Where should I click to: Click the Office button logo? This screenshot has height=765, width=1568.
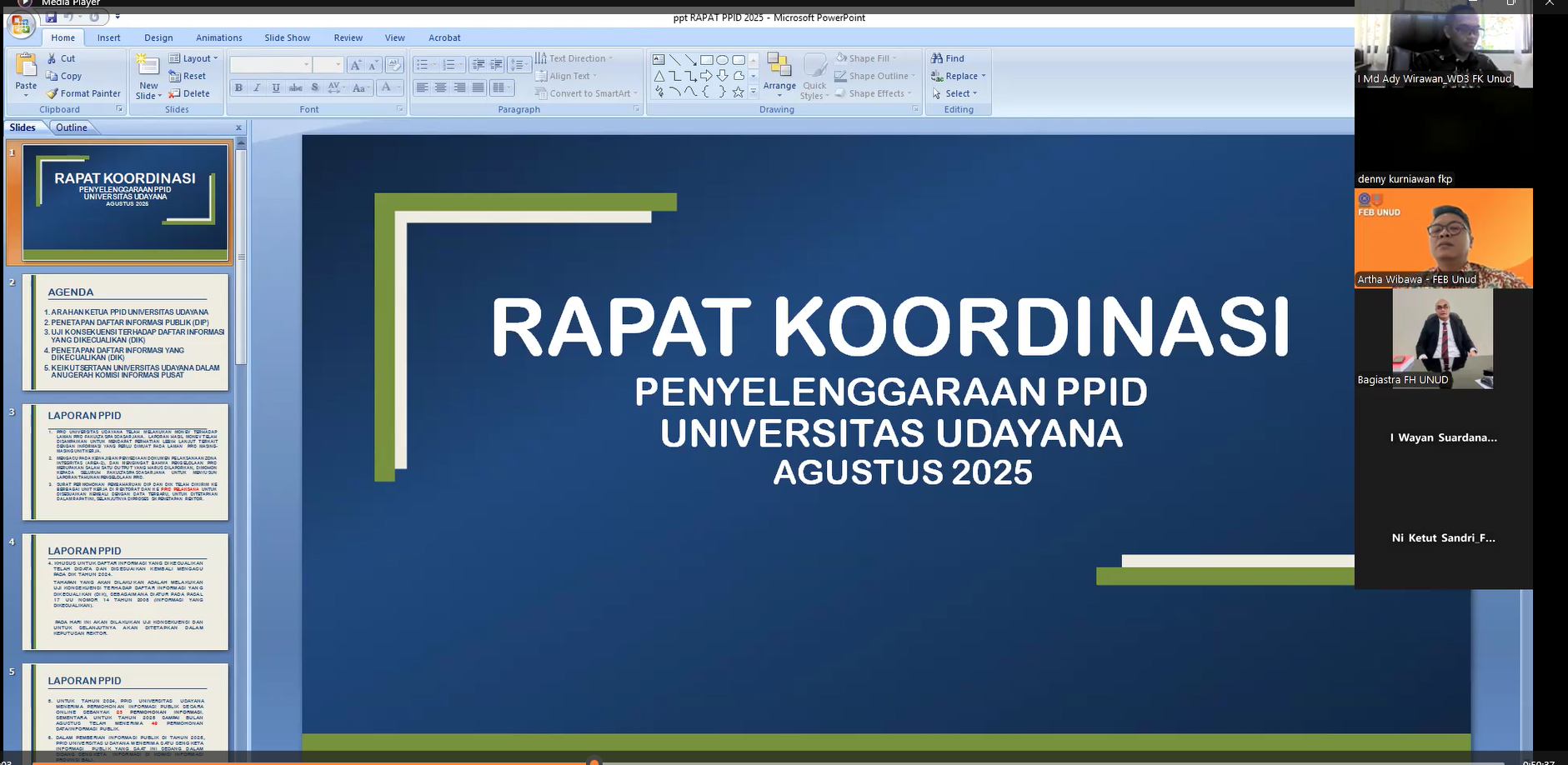[20, 25]
